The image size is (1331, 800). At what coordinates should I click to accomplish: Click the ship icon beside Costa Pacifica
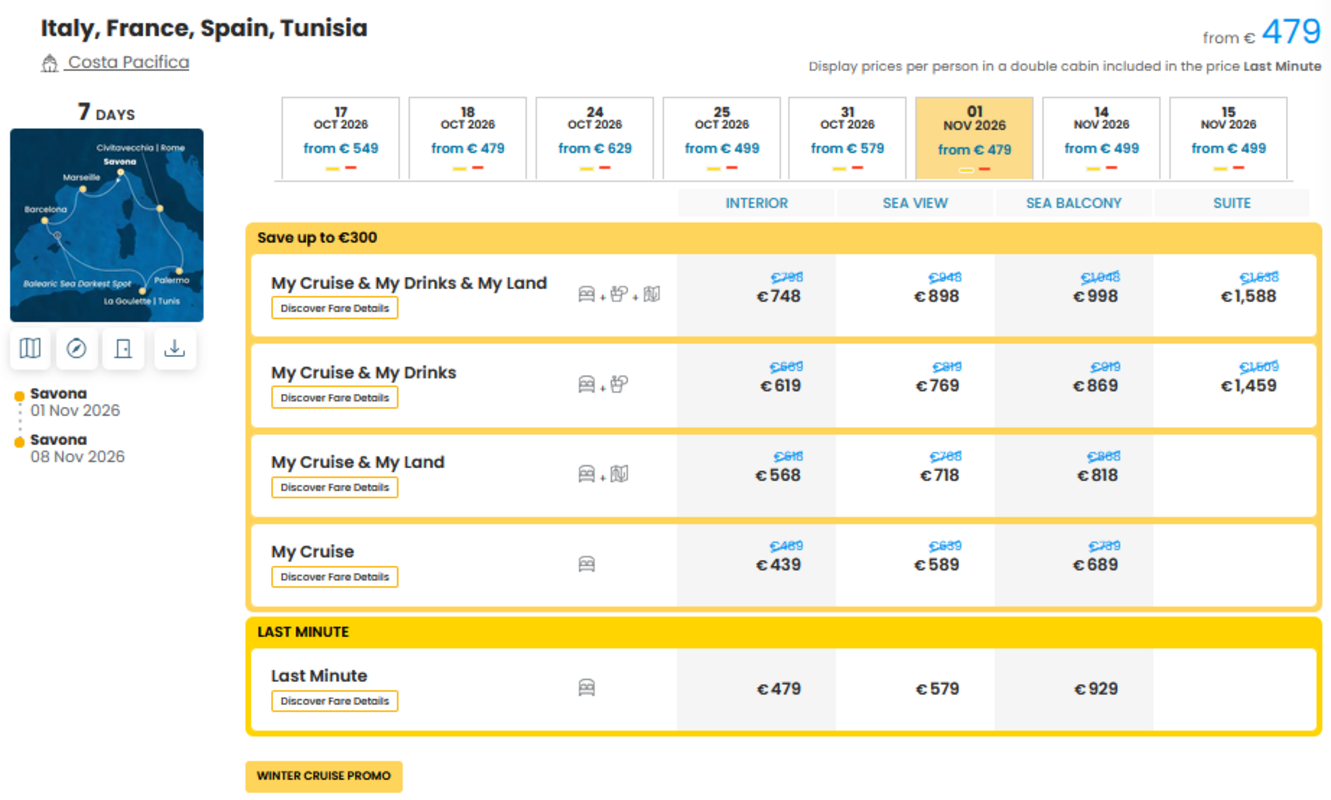point(49,64)
